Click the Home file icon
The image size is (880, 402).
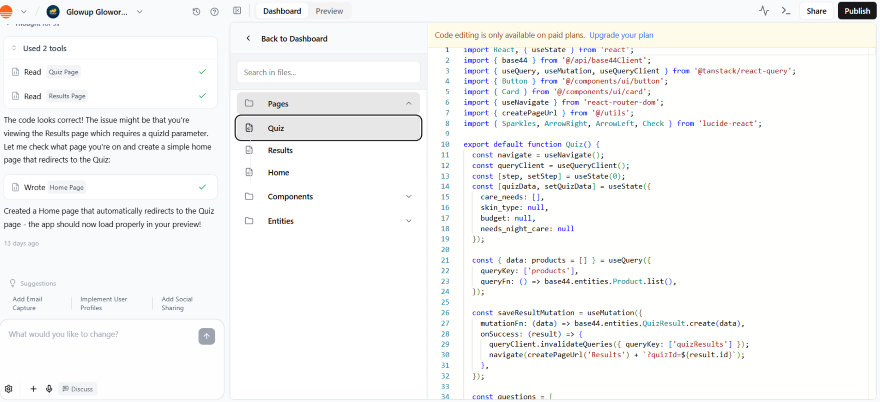tap(249, 172)
